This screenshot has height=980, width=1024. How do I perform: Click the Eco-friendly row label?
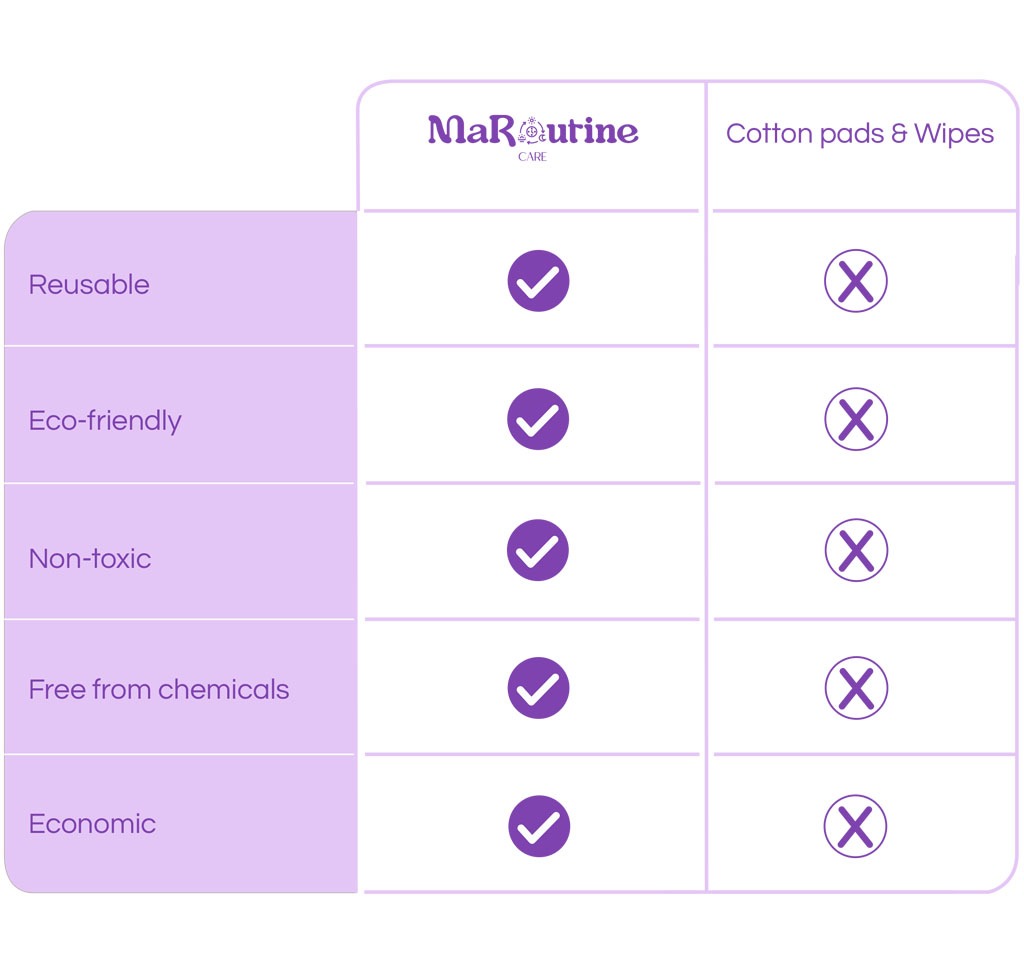click(x=105, y=421)
